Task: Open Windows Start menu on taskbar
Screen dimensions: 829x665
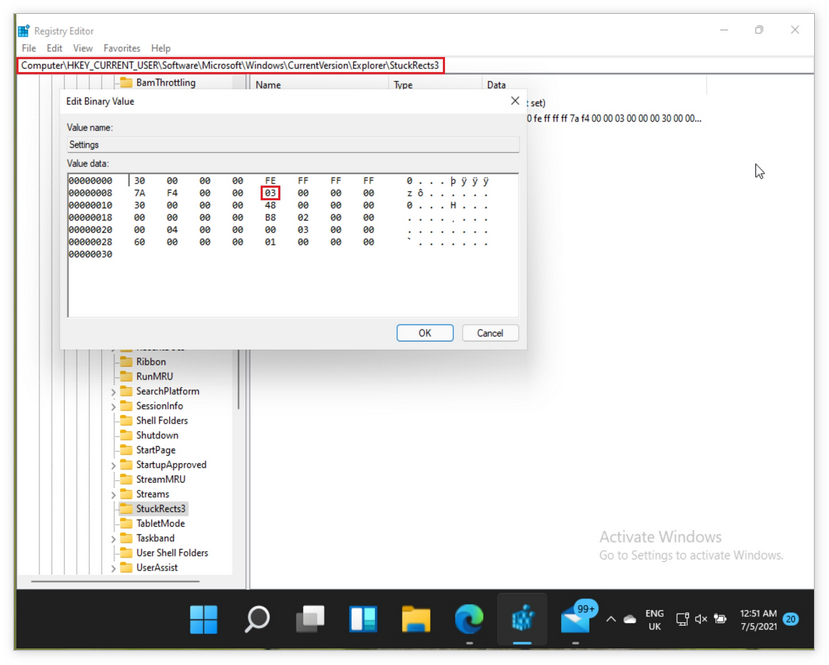Action: click(x=204, y=620)
